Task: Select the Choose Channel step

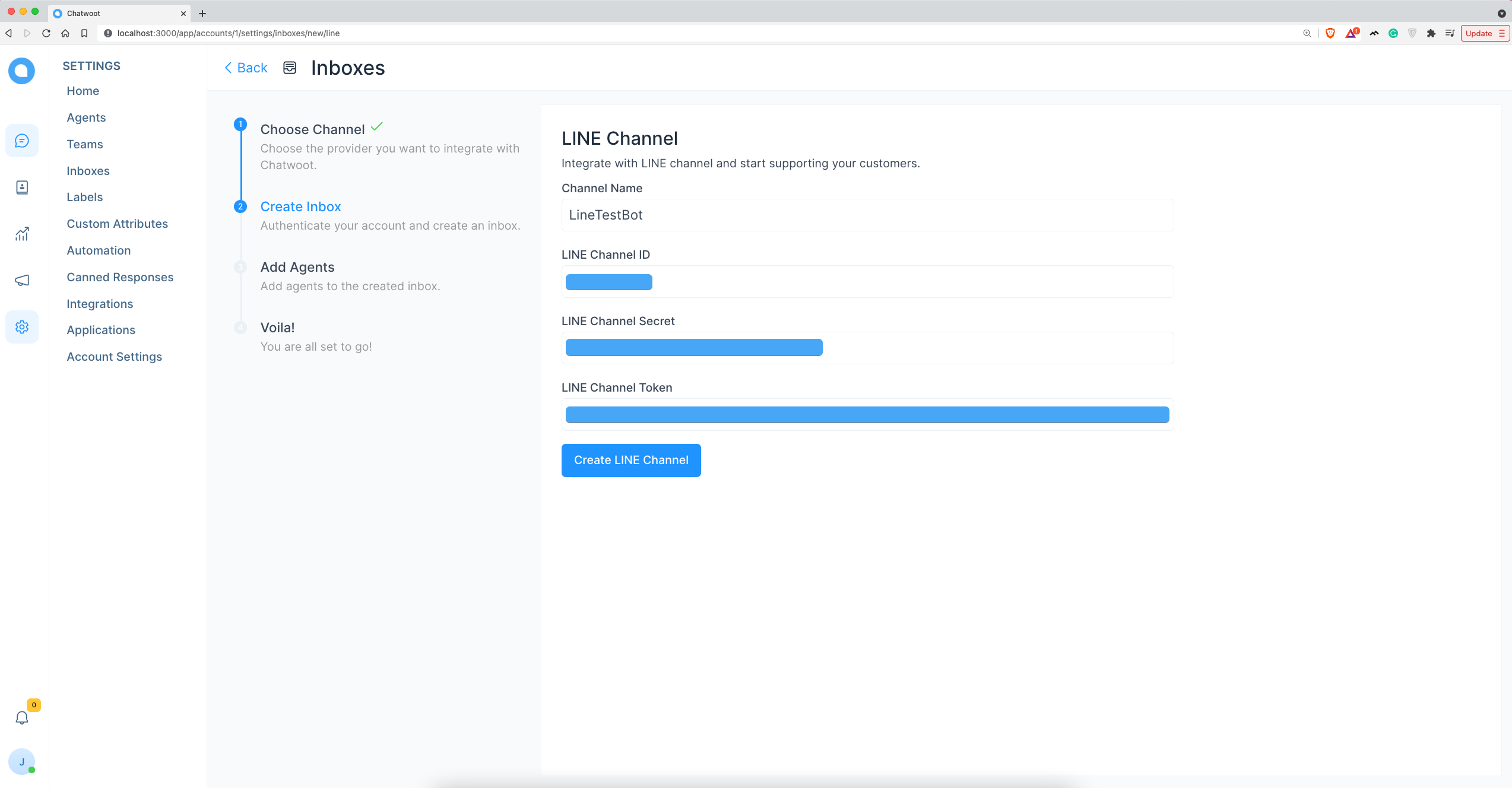Action: (313, 129)
